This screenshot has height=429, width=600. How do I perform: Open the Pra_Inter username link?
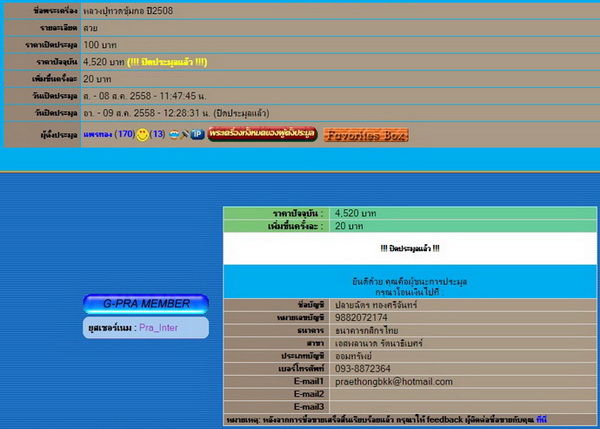(160, 327)
